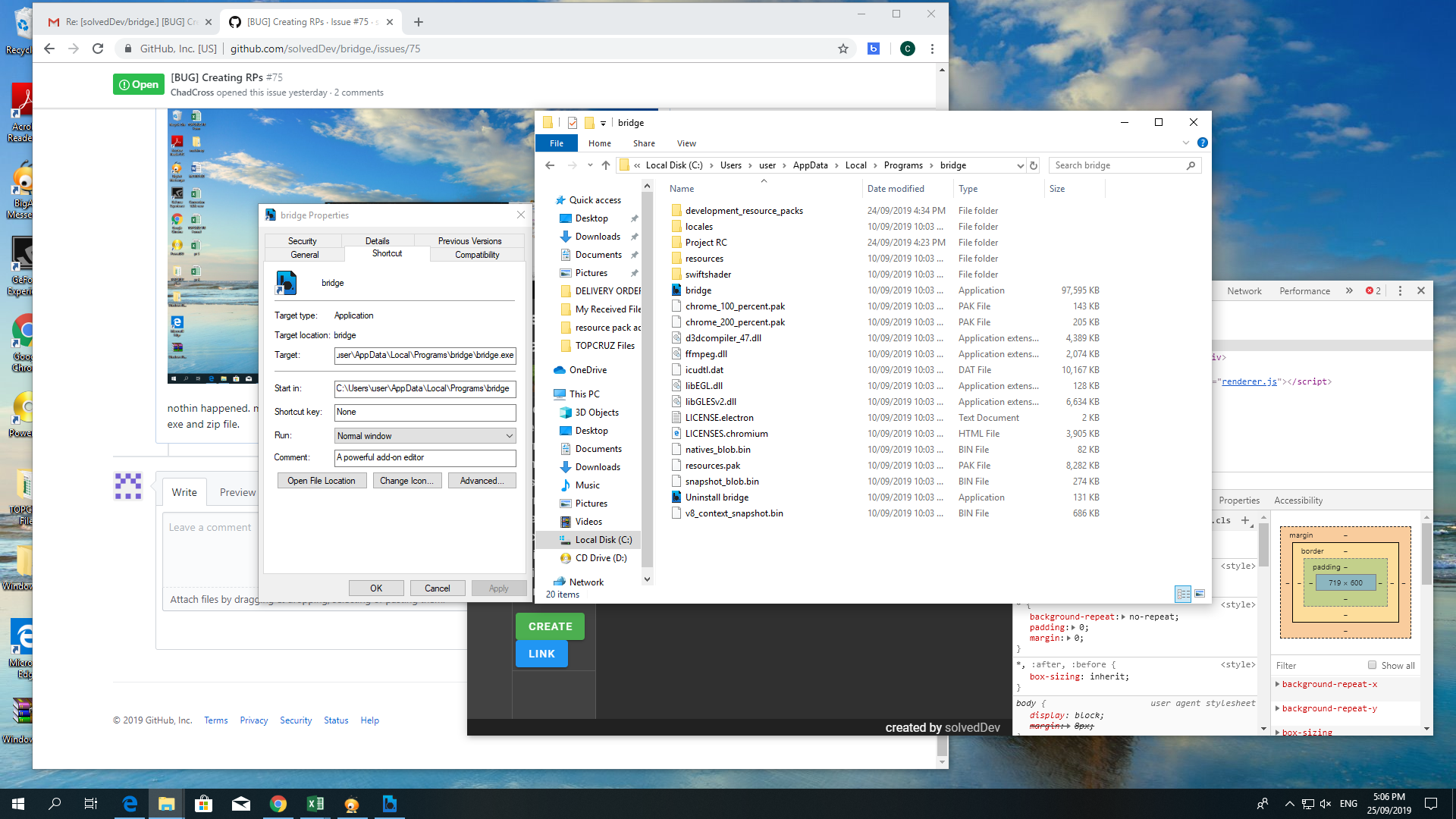Click the bridge app icon on the taskbar
The image size is (1456, 819).
(390, 803)
